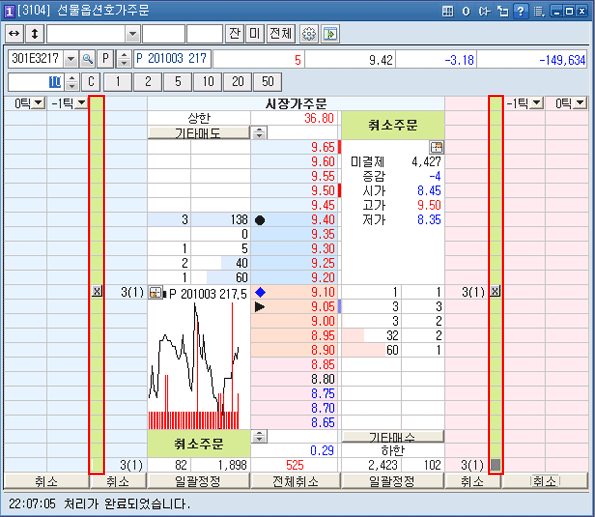This screenshot has width=595, height=517.
Task: Open the settings gear icon in toolbar
Action: (309, 34)
